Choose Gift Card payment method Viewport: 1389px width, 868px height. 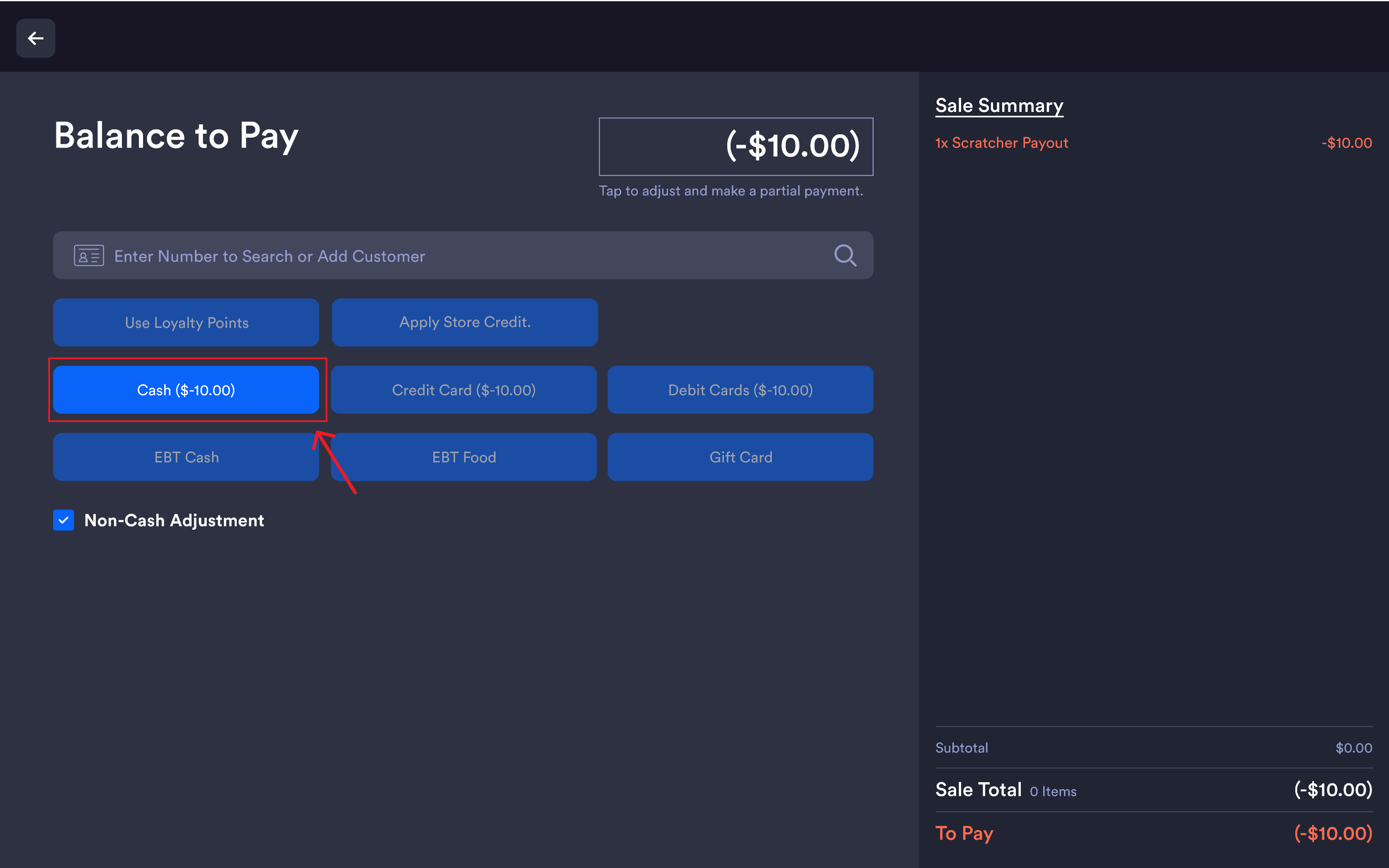click(740, 457)
